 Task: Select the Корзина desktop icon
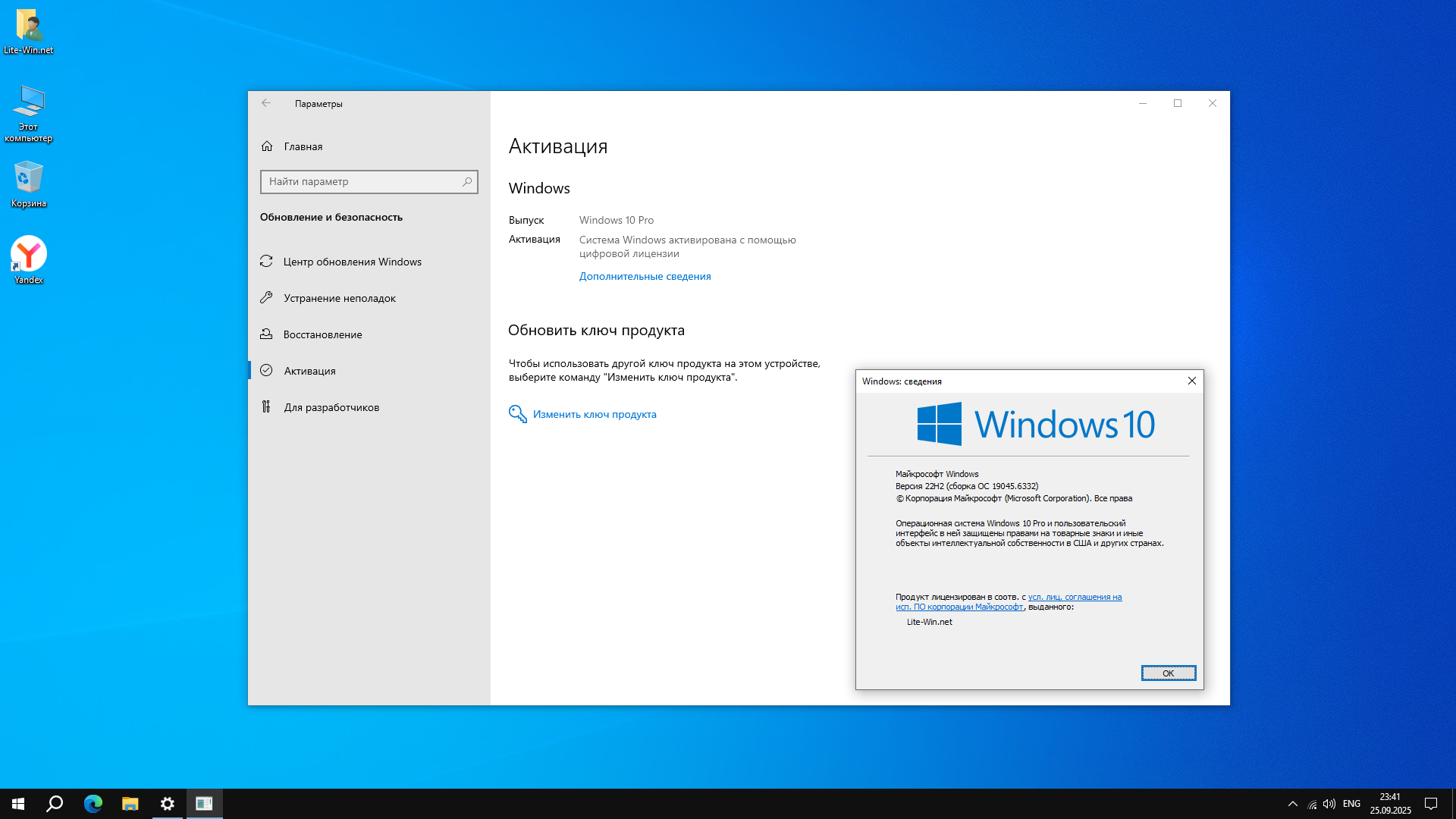(x=29, y=179)
